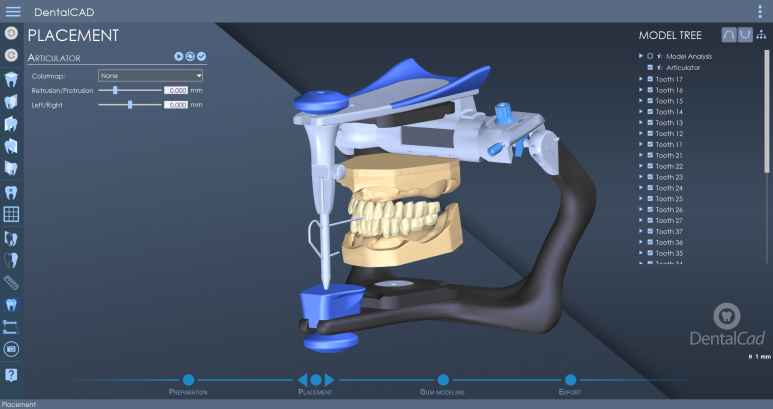Open the help question mark icon

coord(12,374)
